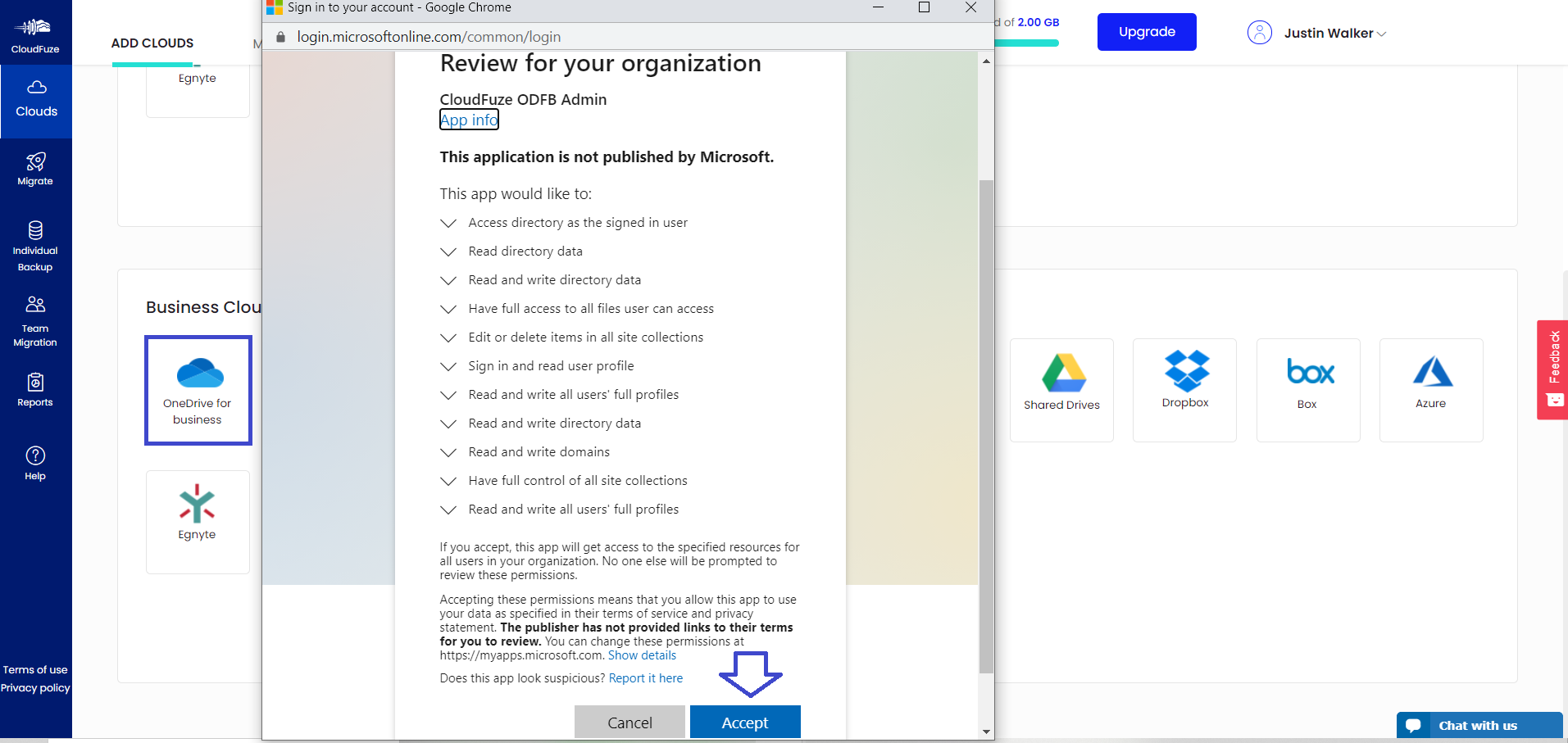Click the Accept button

point(745,722)
